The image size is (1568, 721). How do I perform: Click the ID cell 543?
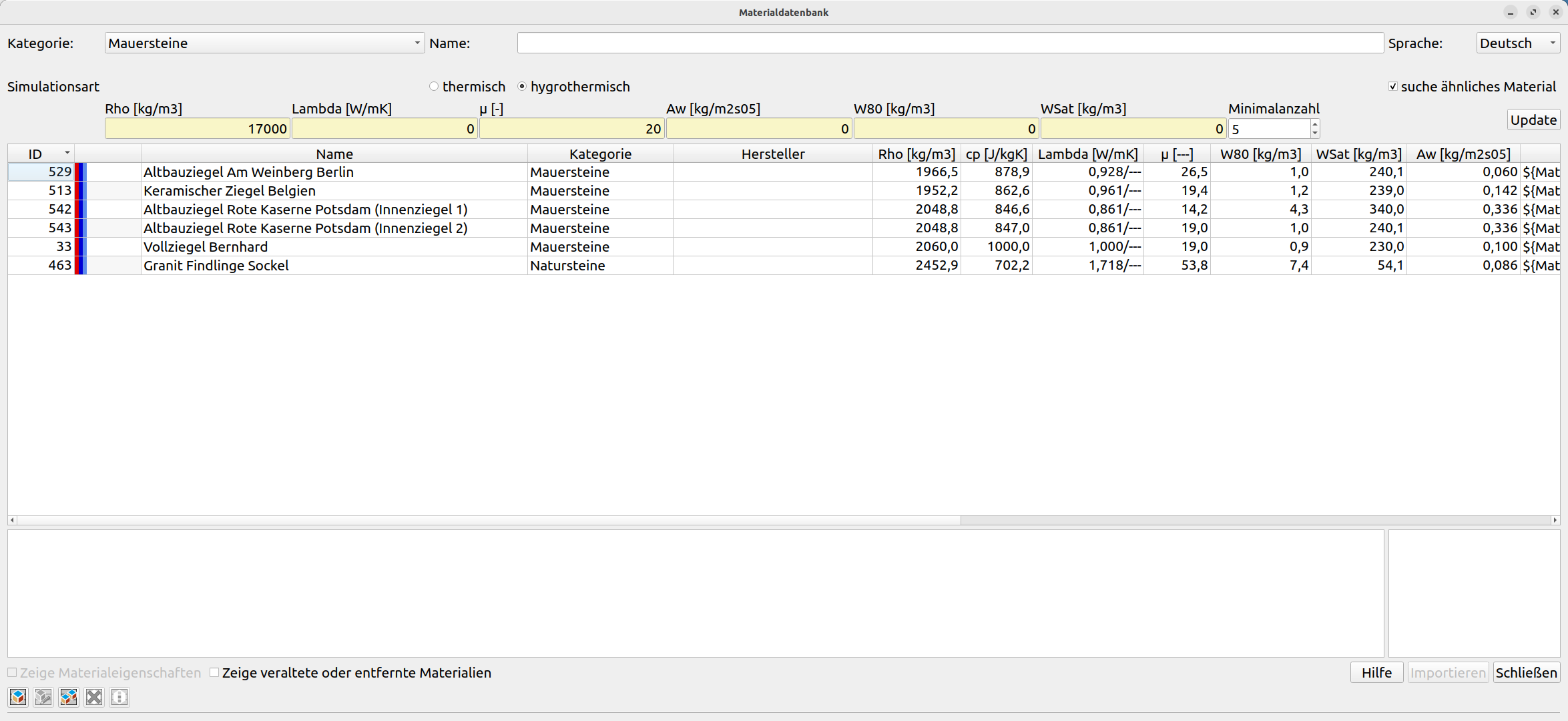click(41, 228)
